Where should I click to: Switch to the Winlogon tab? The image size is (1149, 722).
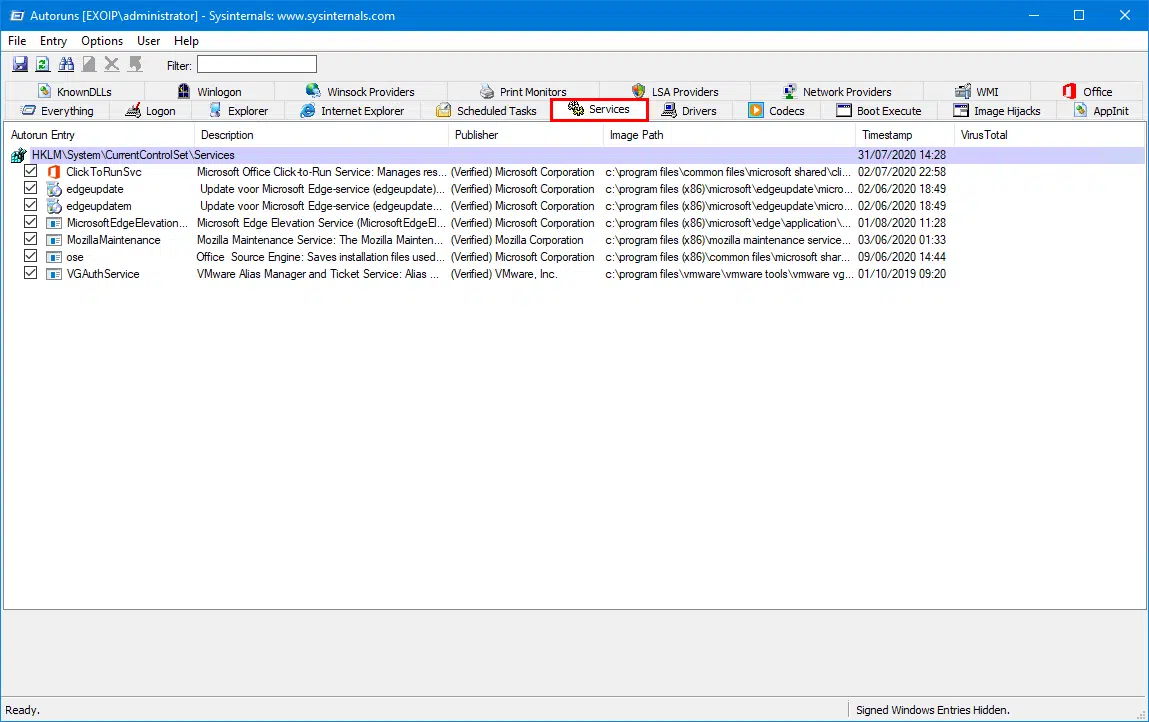click(x=210, y=92)
